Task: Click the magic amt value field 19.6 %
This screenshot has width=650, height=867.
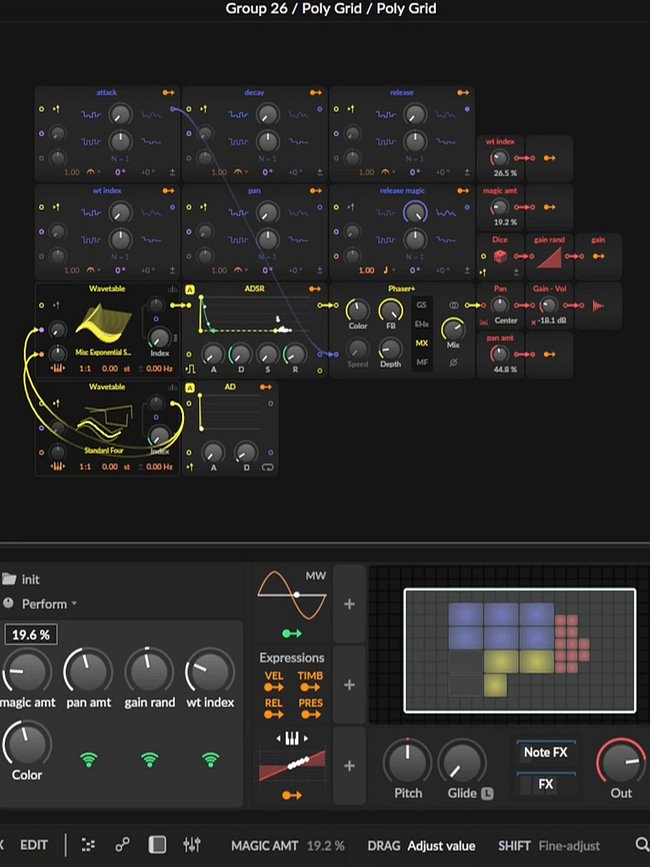Action: click(31, 634)
